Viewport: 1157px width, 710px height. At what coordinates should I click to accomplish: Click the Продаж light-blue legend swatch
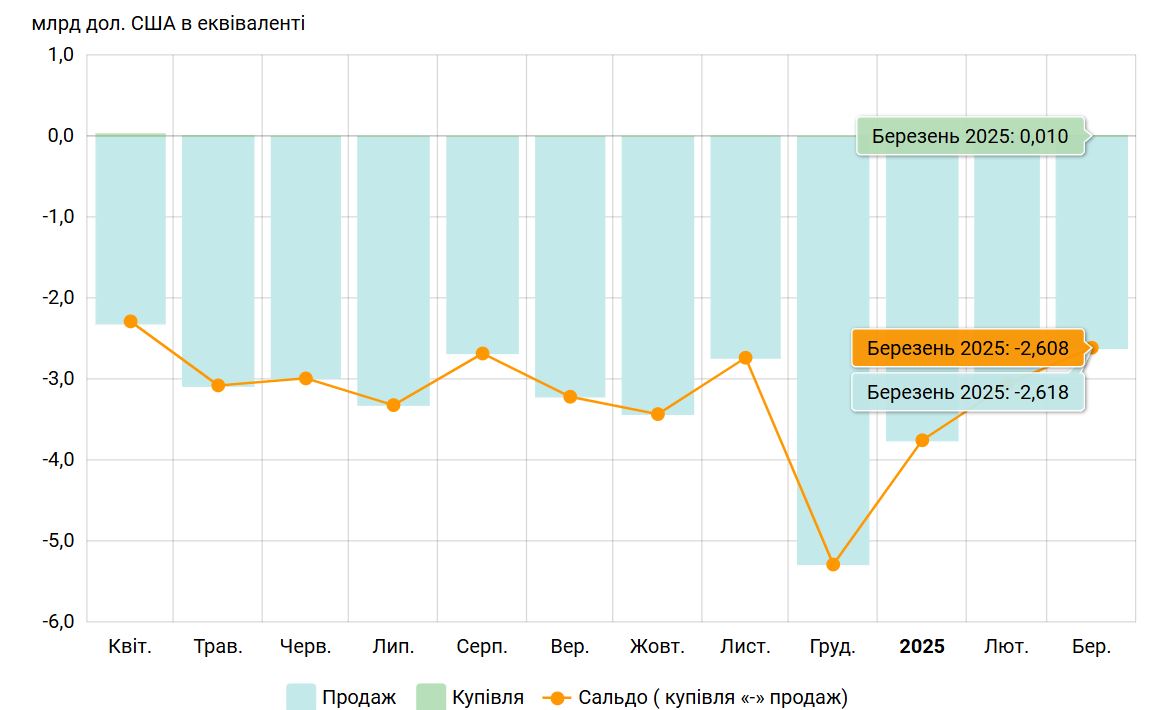[x=301, y=697]
